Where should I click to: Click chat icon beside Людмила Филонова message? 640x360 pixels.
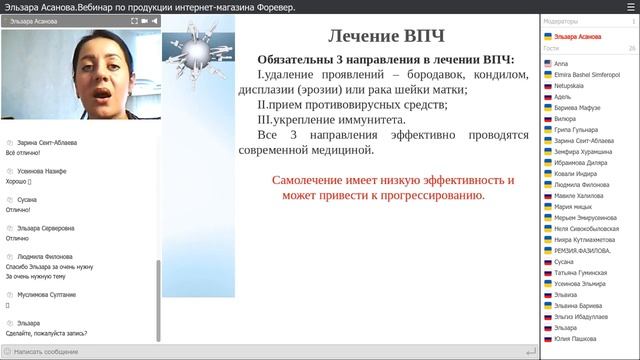(x=10, y=257)
